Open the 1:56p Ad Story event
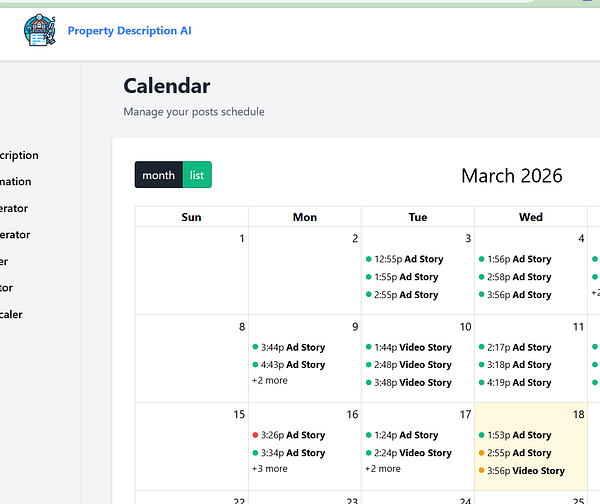This screenshot has width=600, height=504. [x=515, y=259]
